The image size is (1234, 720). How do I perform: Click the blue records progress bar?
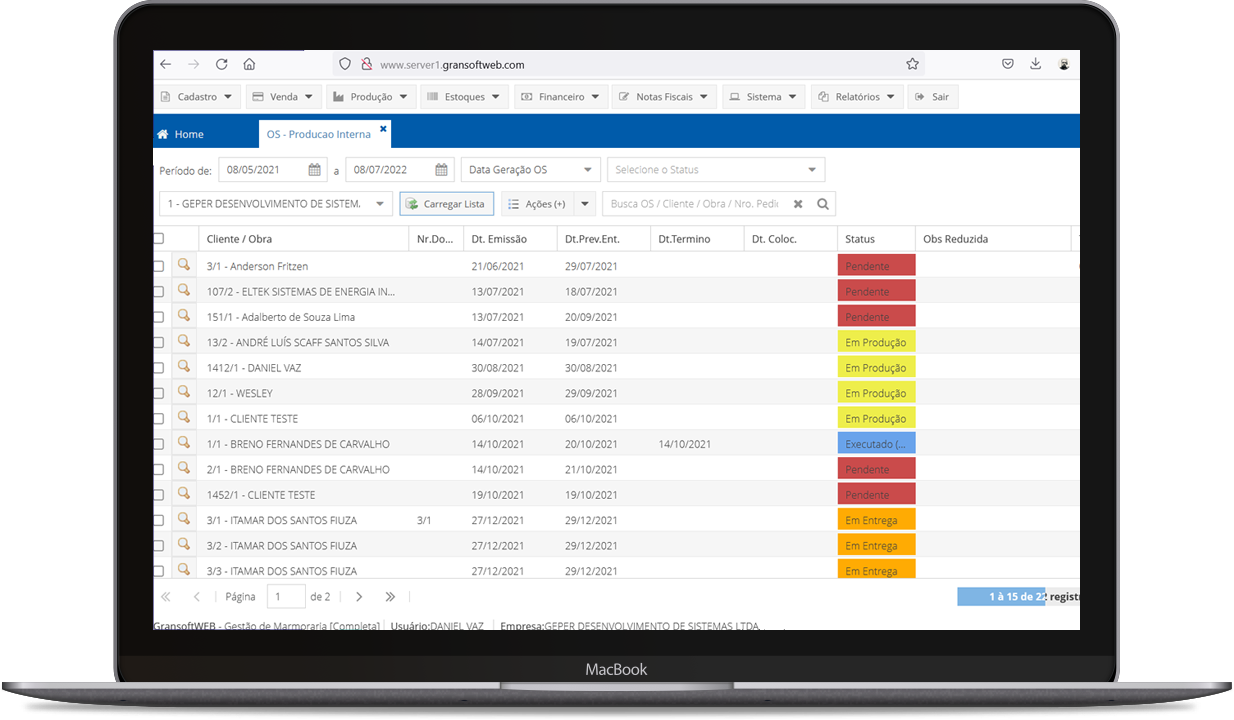coord(1003,596)
